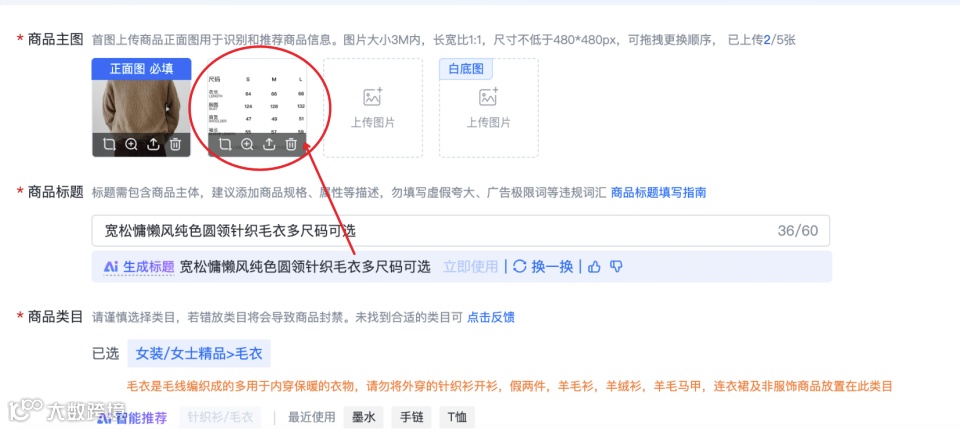
Task: Delete the size chart image
Action: [291, 145]
